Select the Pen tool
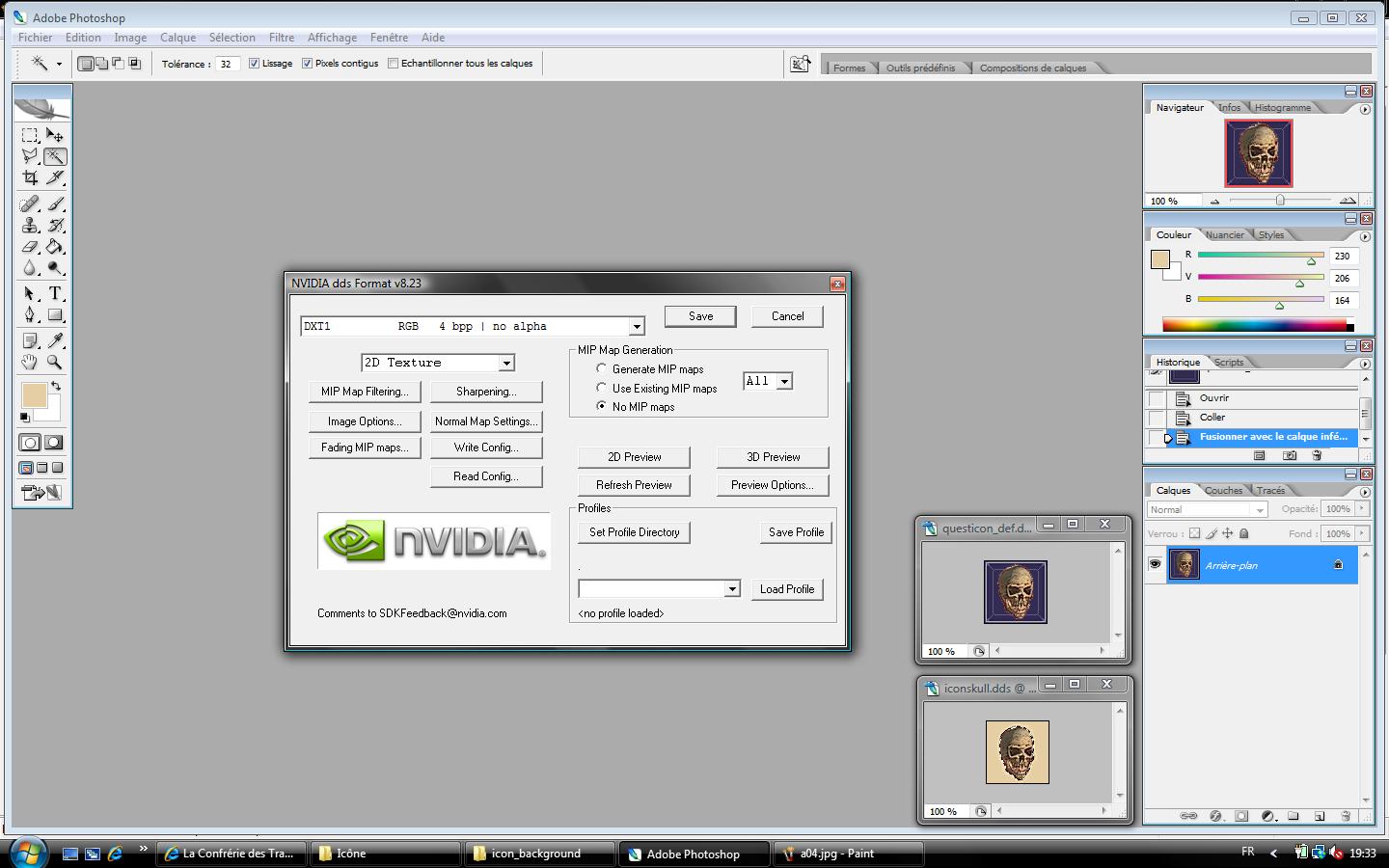 coord(30,314)
